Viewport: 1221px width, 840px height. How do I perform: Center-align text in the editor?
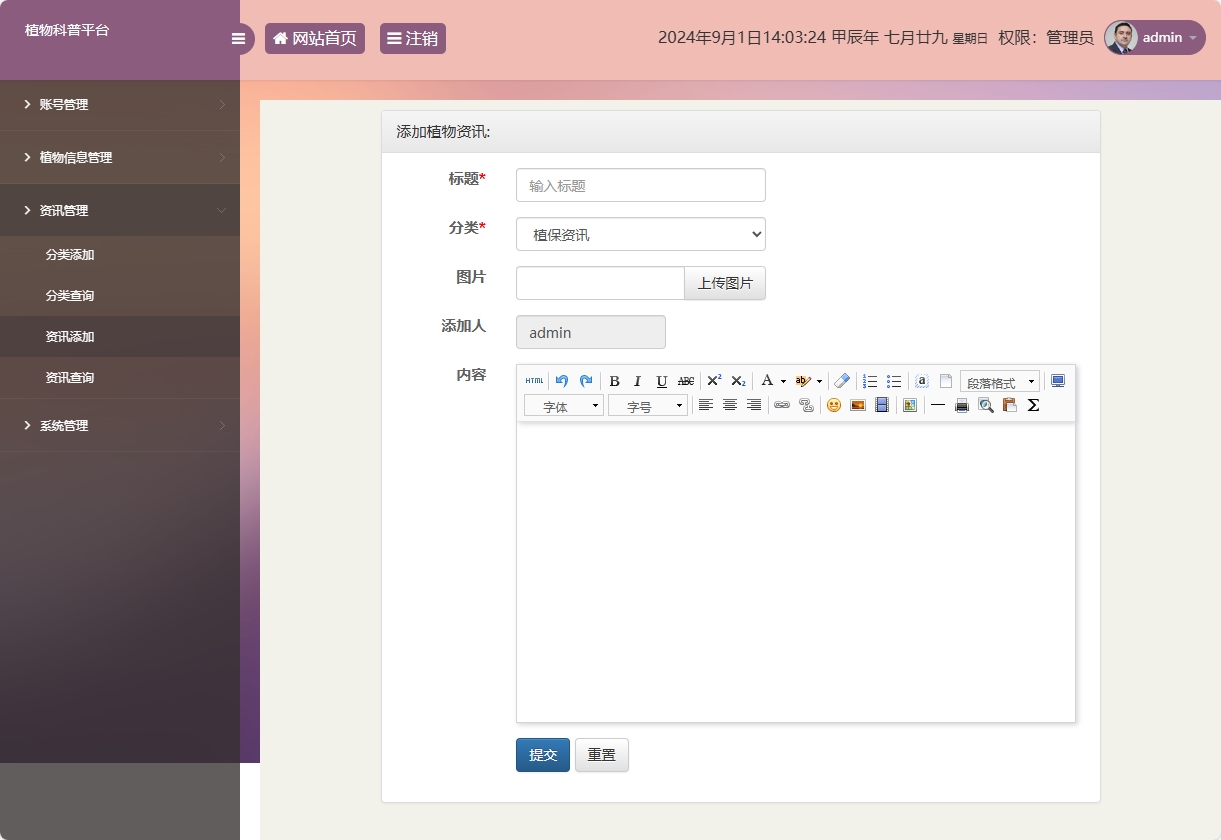tap(730, 405)
